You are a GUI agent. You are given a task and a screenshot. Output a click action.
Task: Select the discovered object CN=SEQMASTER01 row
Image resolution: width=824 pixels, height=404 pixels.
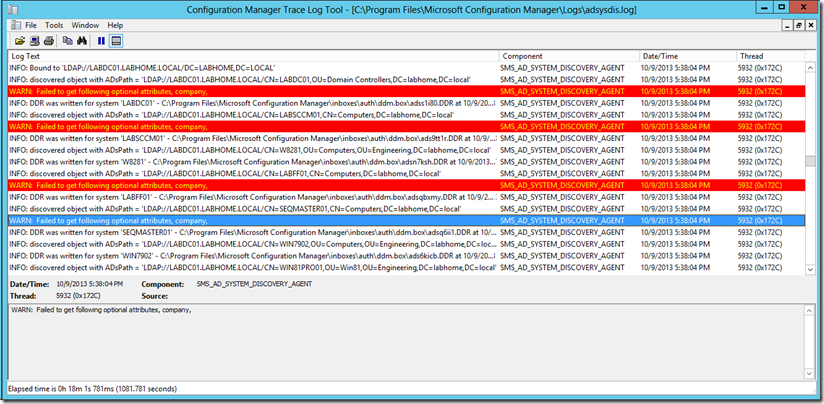[406, 209]
